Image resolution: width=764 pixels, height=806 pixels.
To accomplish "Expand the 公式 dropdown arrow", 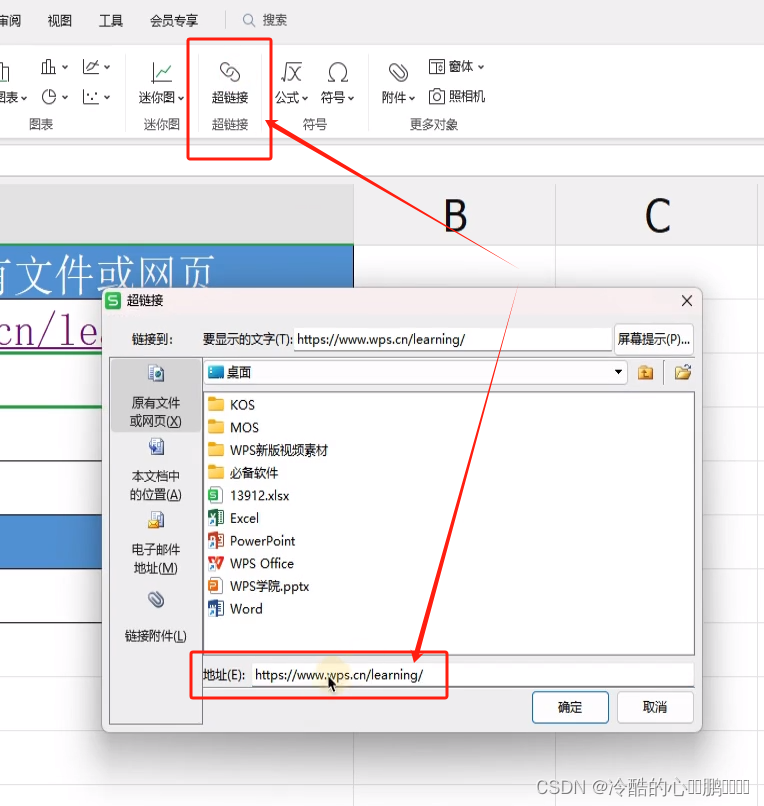I will tap(305, 98).
